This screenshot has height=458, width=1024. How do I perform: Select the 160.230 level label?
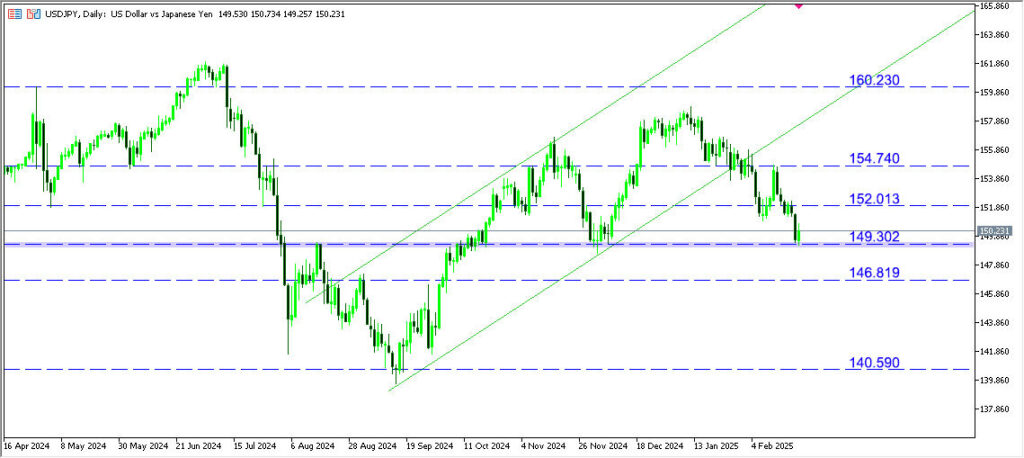point(876,79)
